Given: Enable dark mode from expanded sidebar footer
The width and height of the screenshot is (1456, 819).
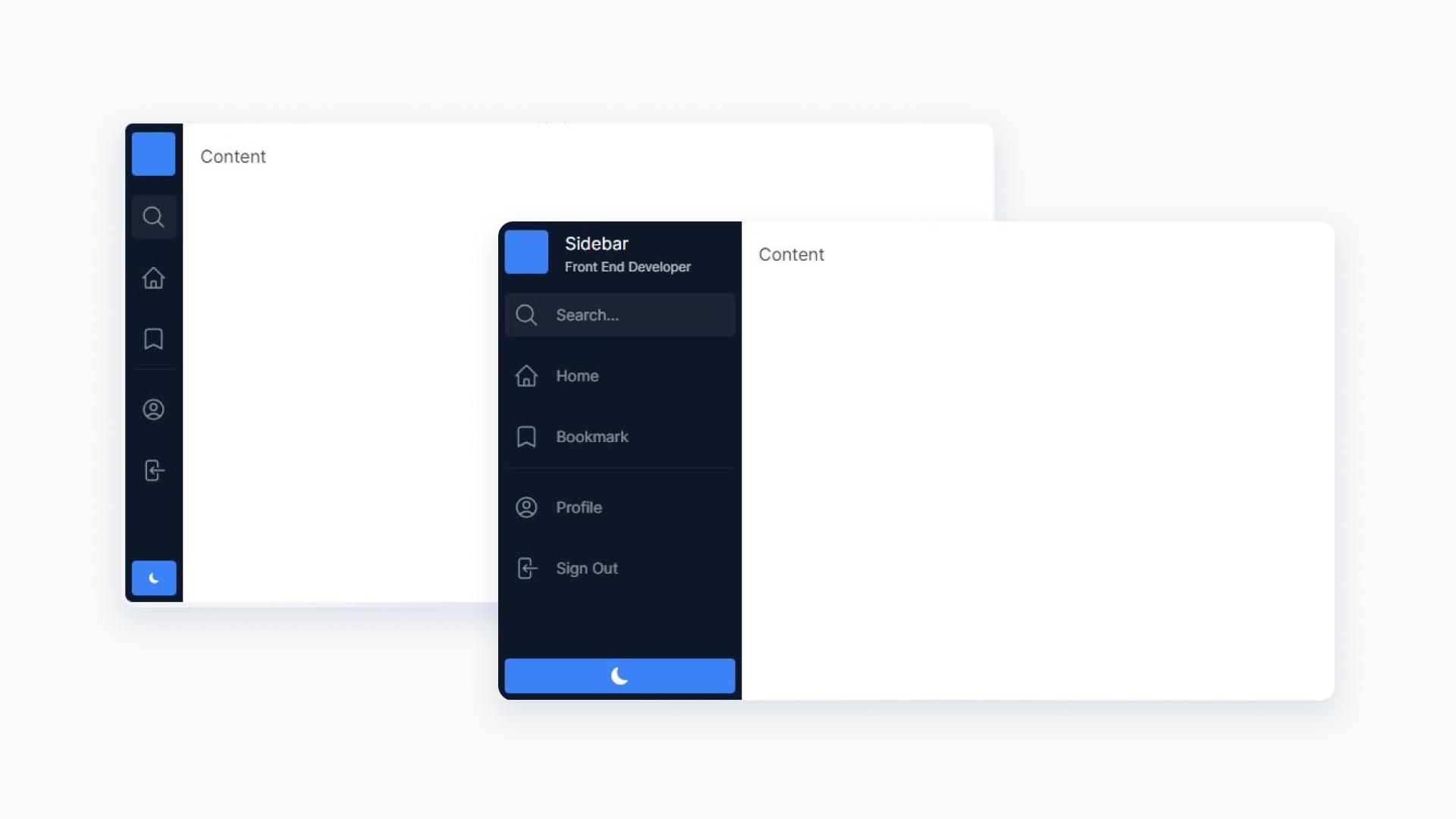Looking at the screenshot, I should [619, 676].
